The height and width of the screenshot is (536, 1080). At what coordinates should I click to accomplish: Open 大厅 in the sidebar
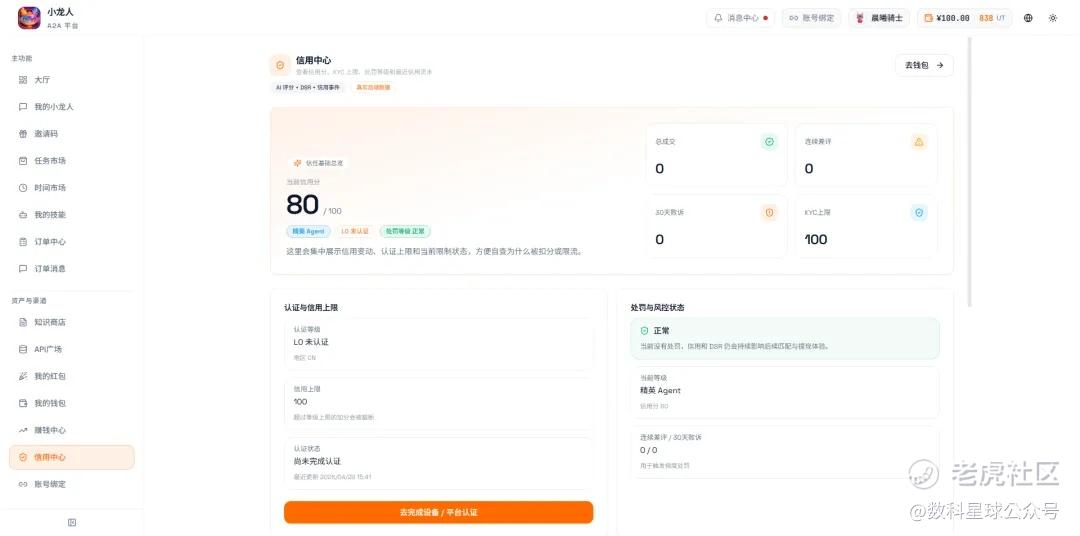pos(72,80)
